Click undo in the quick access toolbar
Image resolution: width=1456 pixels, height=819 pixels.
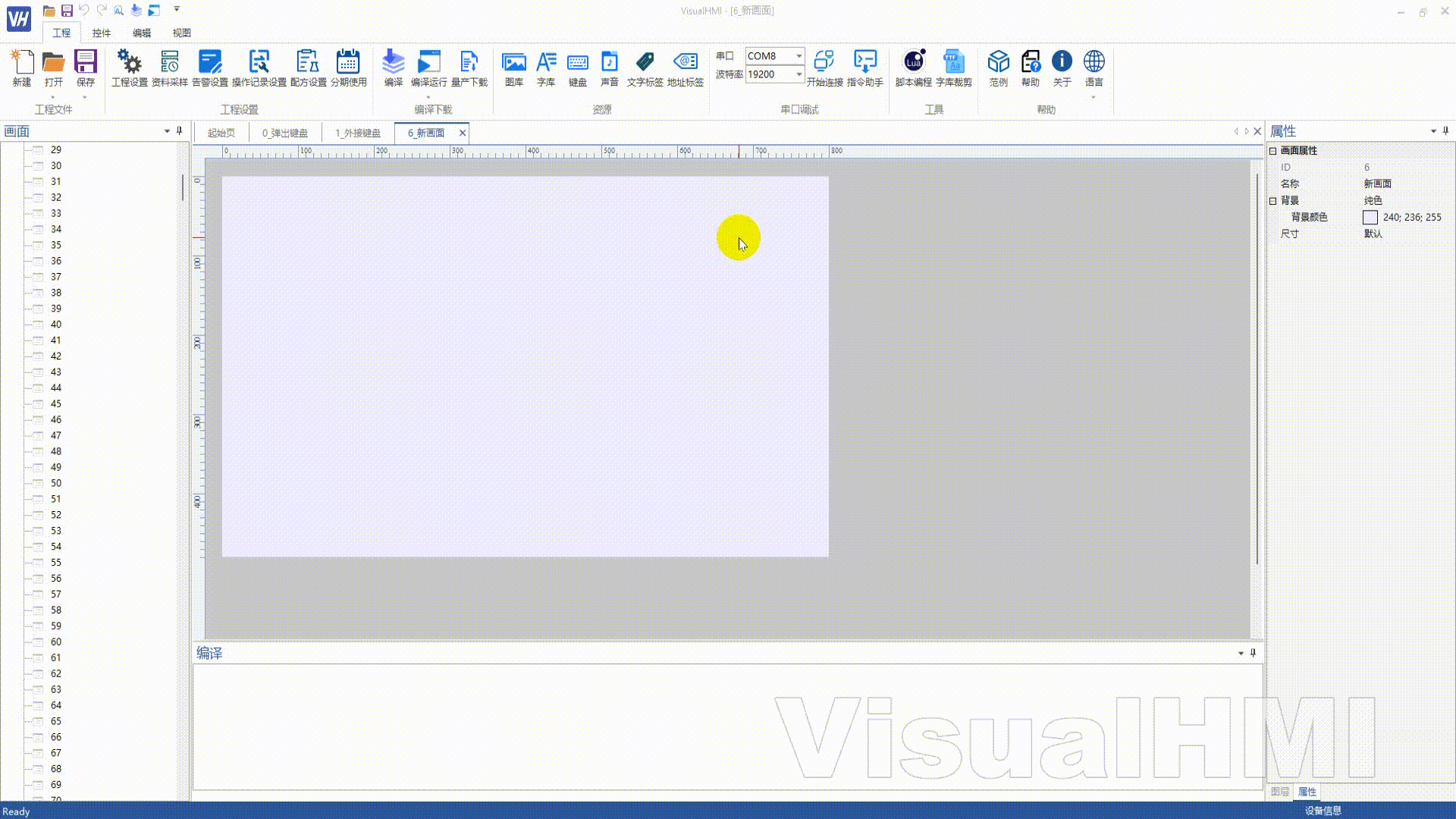click(x=84, y=11)
